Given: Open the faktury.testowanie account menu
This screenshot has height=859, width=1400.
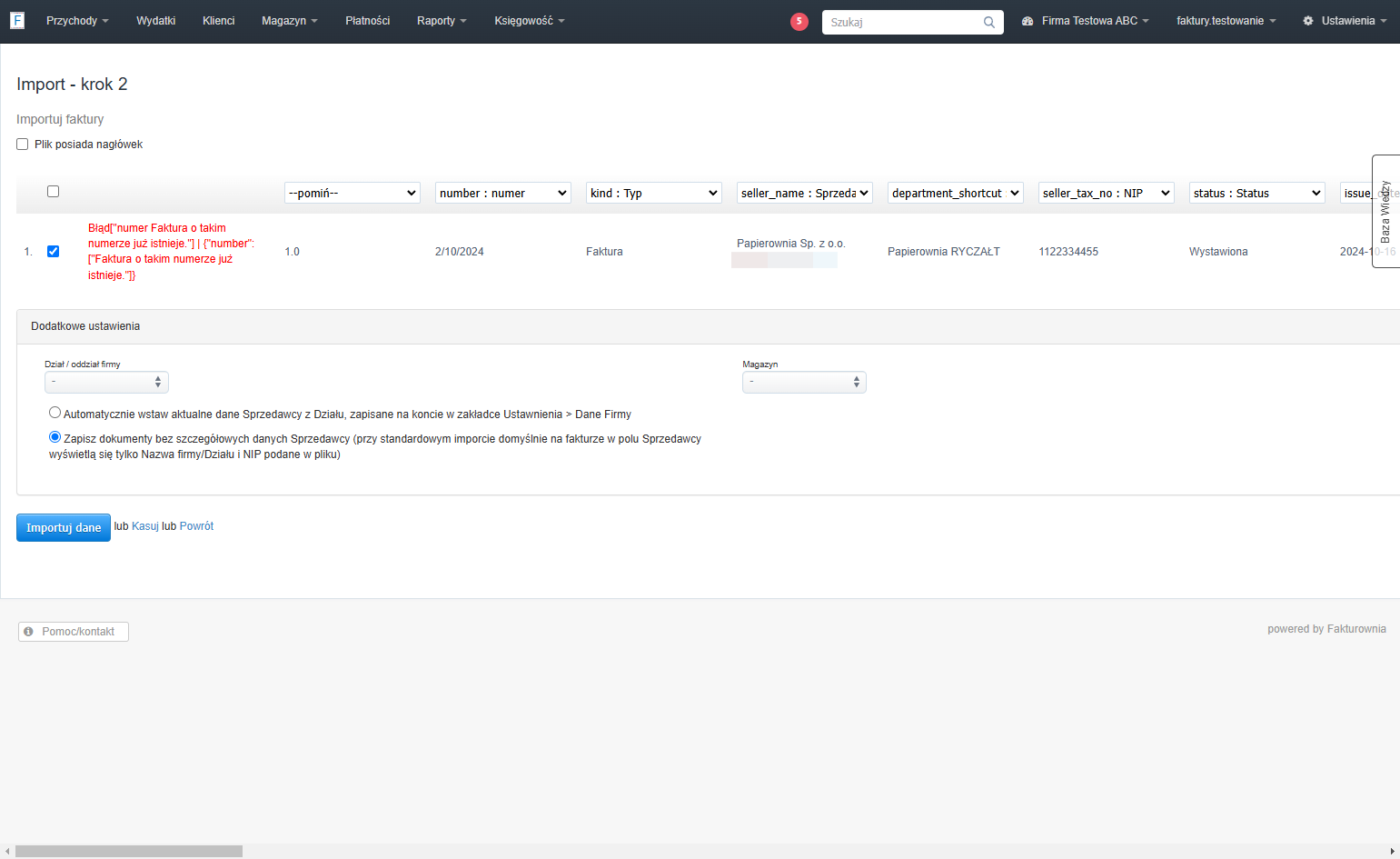Looking at the screenshot, I should (1226, 21).
